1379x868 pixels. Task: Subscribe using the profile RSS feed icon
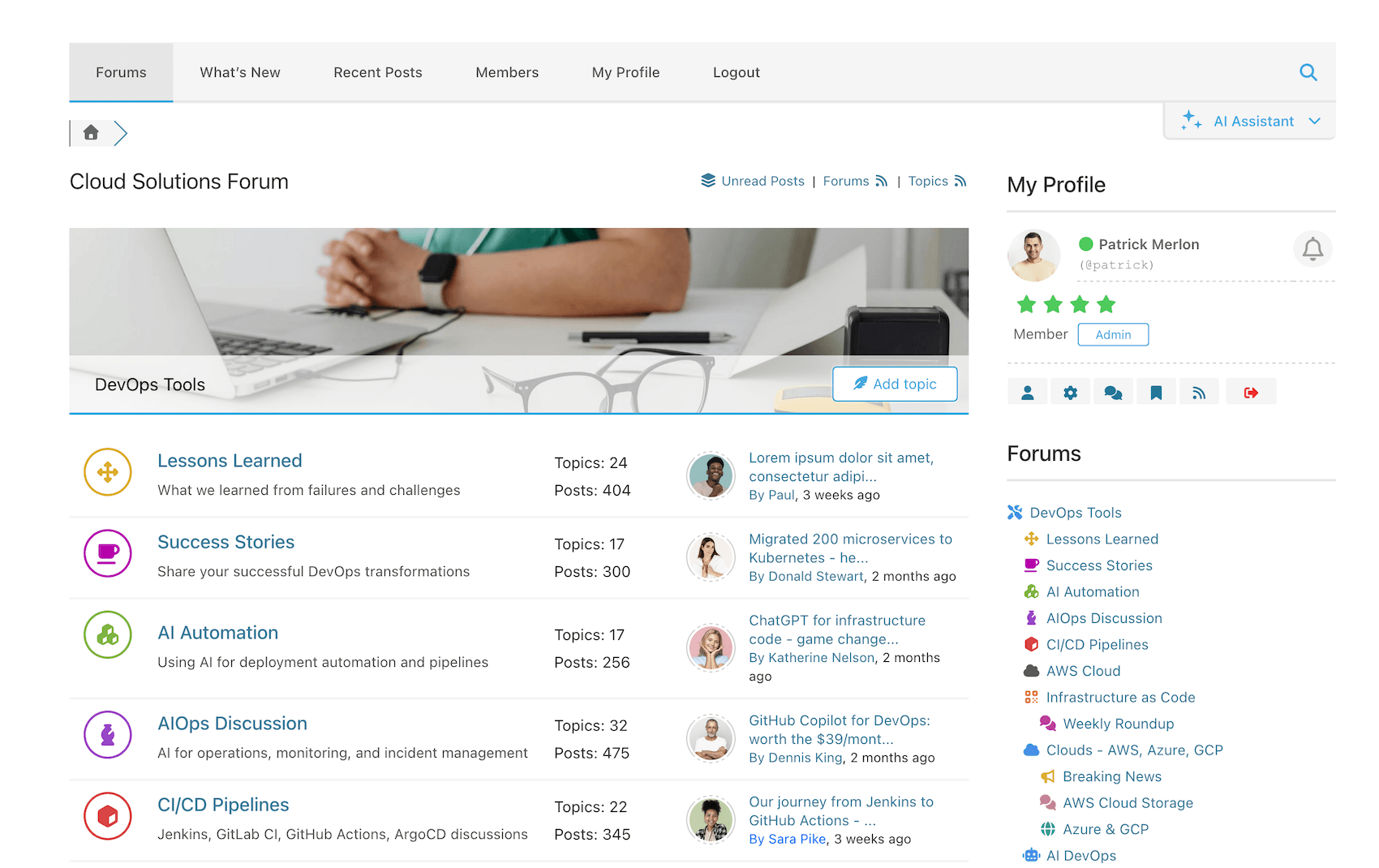[1199, 391]
